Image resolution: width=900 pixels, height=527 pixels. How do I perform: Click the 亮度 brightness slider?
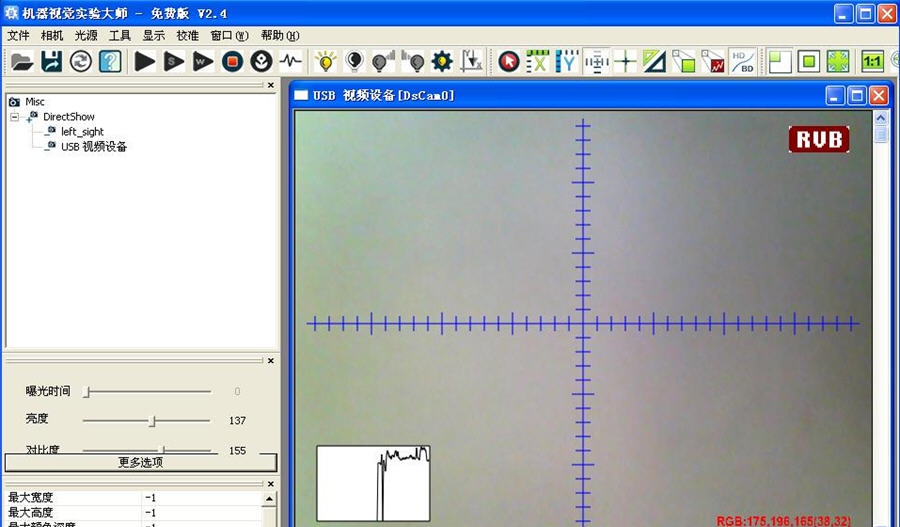(152, 421)
